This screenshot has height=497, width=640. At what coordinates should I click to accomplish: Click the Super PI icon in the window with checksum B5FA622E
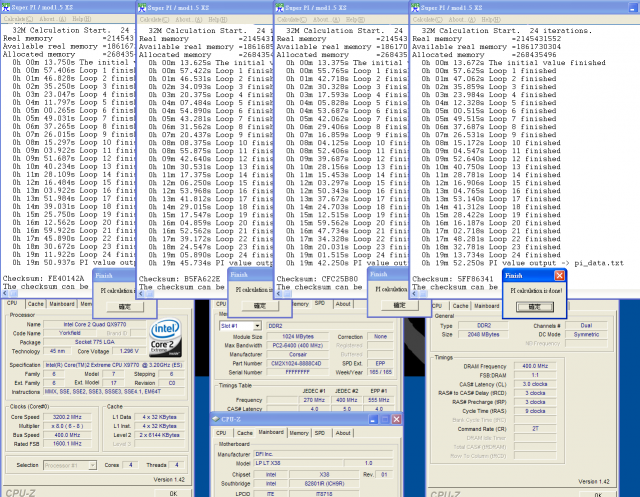142,7
